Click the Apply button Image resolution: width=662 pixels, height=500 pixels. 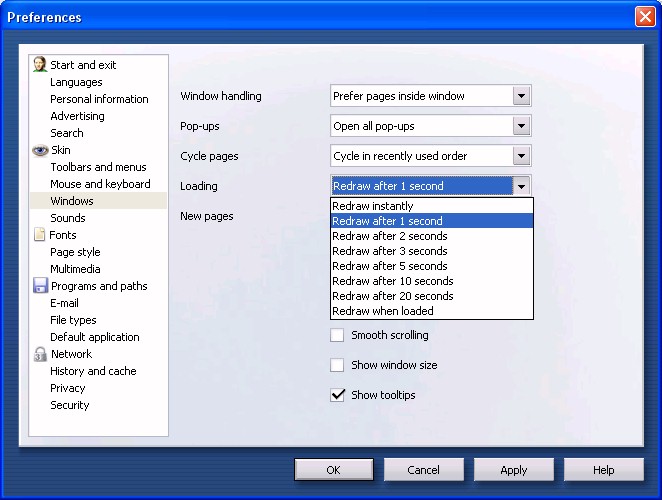pos(513,470)
